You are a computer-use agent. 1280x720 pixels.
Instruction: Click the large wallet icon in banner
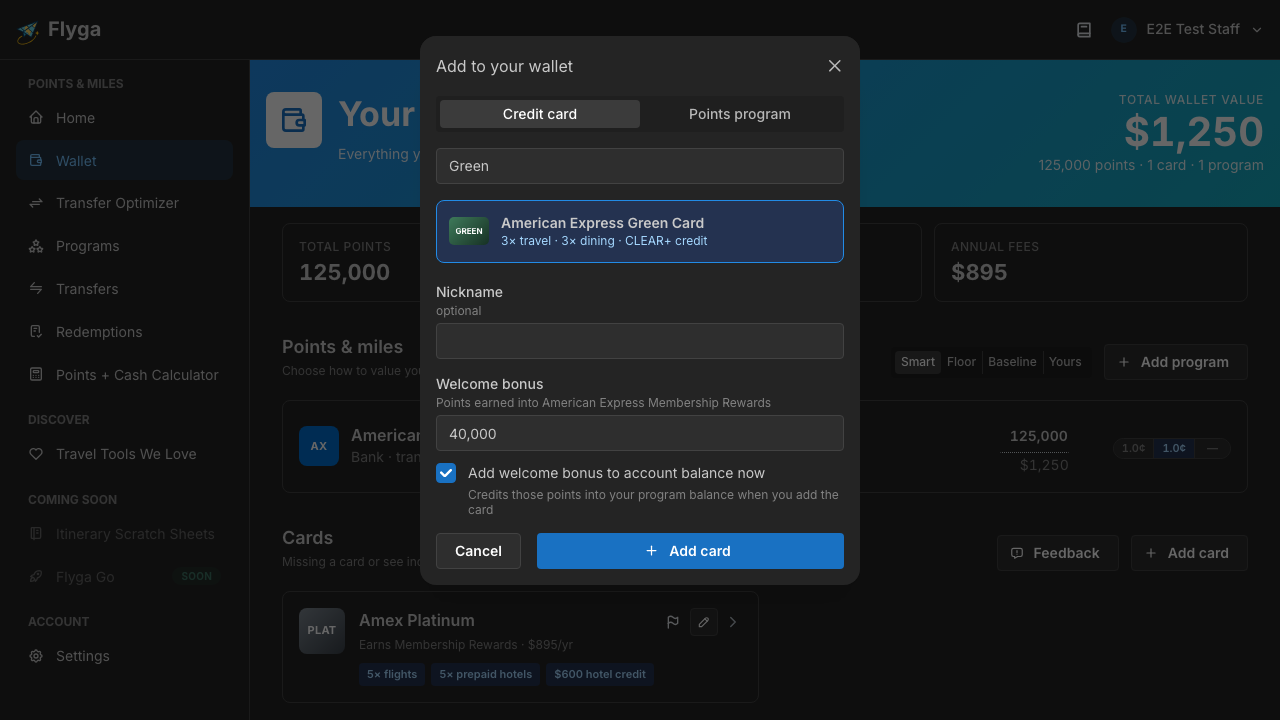pyautogui.click(x=294, y=120)
